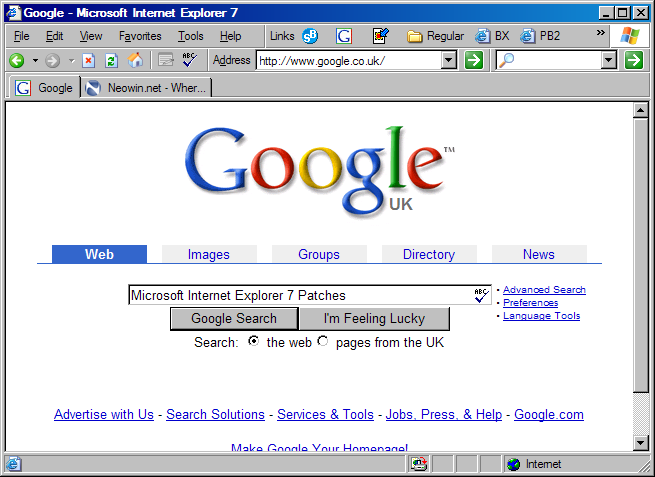Click in the Address bar URL field
Image resolution: width=655 pixels, height=477 pixels.
(349, 61)
